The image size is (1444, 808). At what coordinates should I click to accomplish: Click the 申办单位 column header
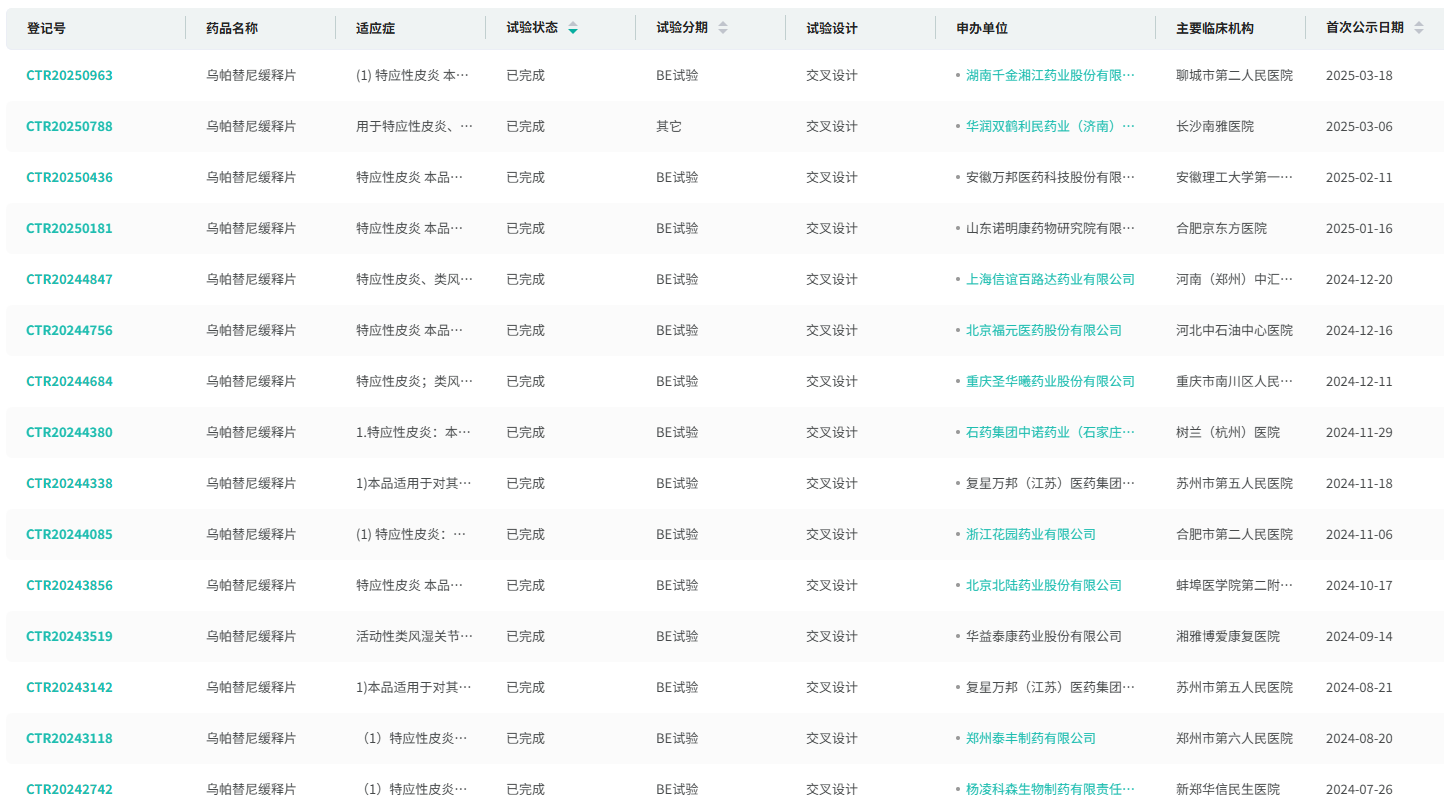[982, 28]
